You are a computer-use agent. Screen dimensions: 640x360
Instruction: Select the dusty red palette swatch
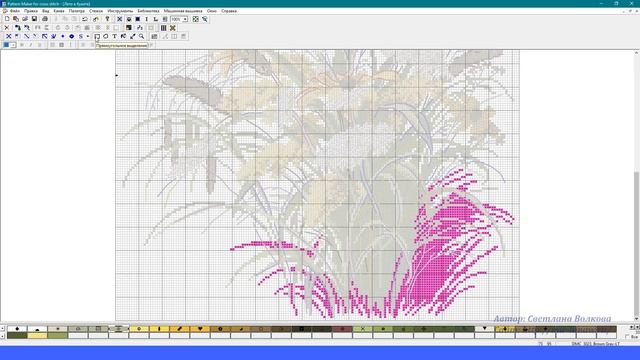tap(342, 329)
